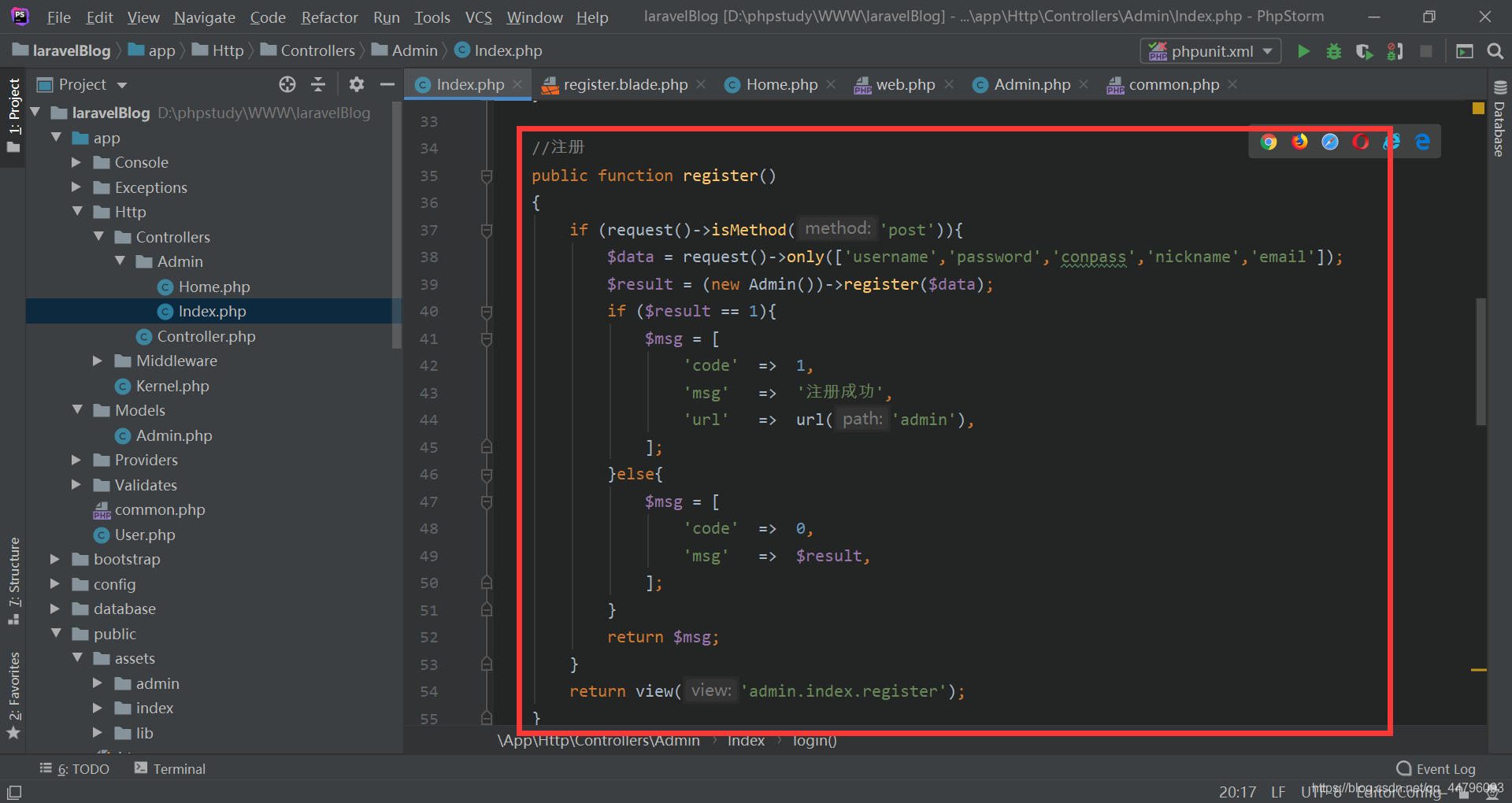Expand the Exceptions folder
Image resolution: width=1512 pixels, height=803 pixels.
tap(76, 187)
